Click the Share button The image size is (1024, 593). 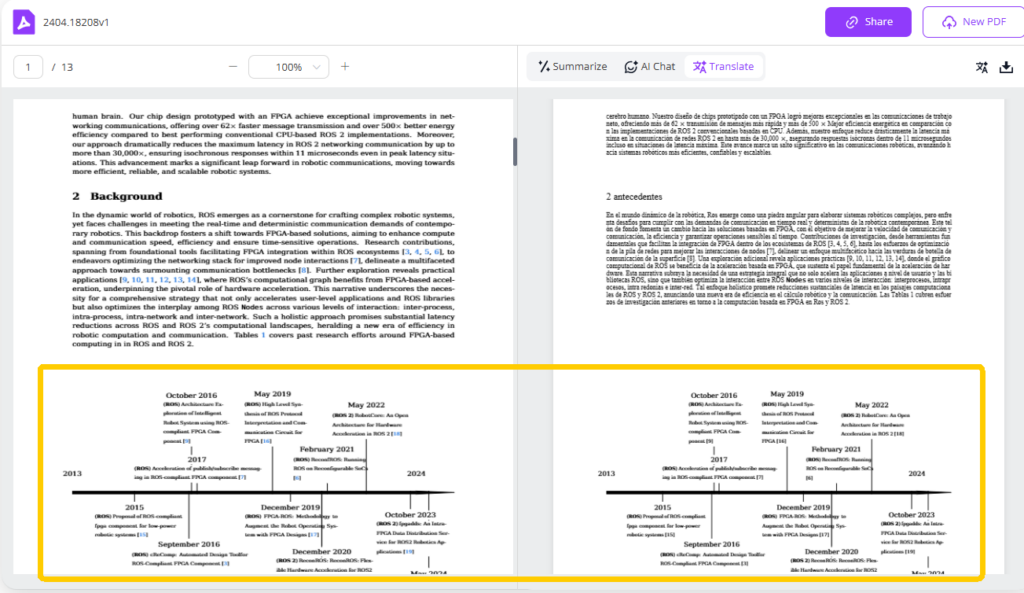click(x=868, y=21)
